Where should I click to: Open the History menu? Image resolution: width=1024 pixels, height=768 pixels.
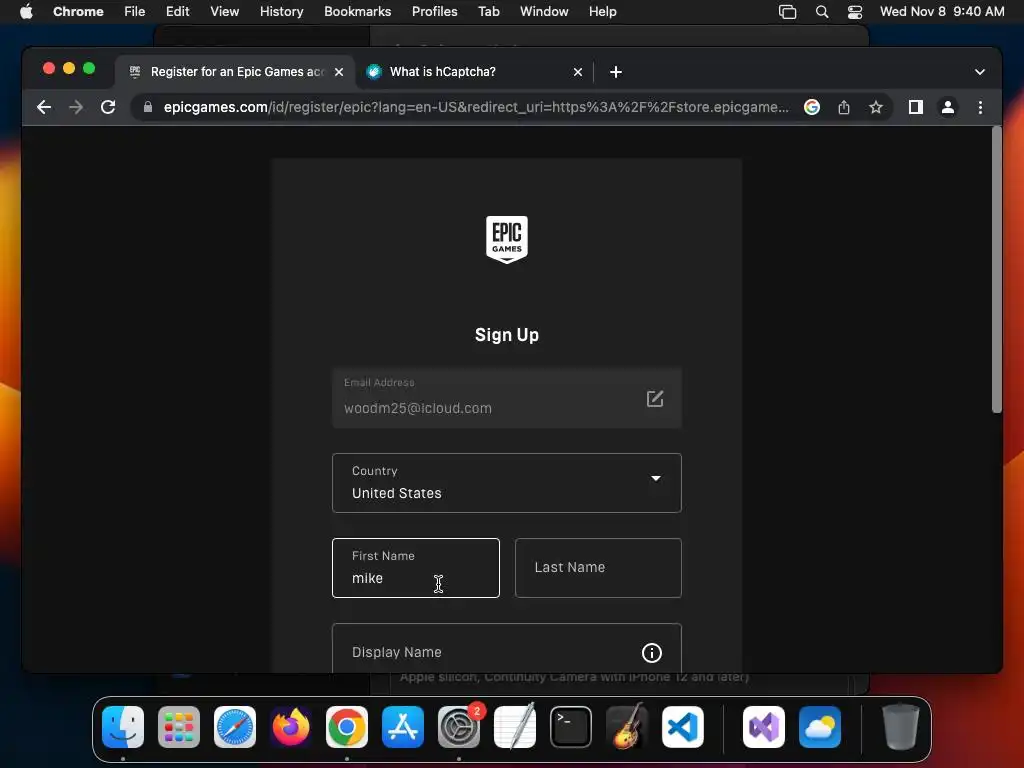coord(281,11)
